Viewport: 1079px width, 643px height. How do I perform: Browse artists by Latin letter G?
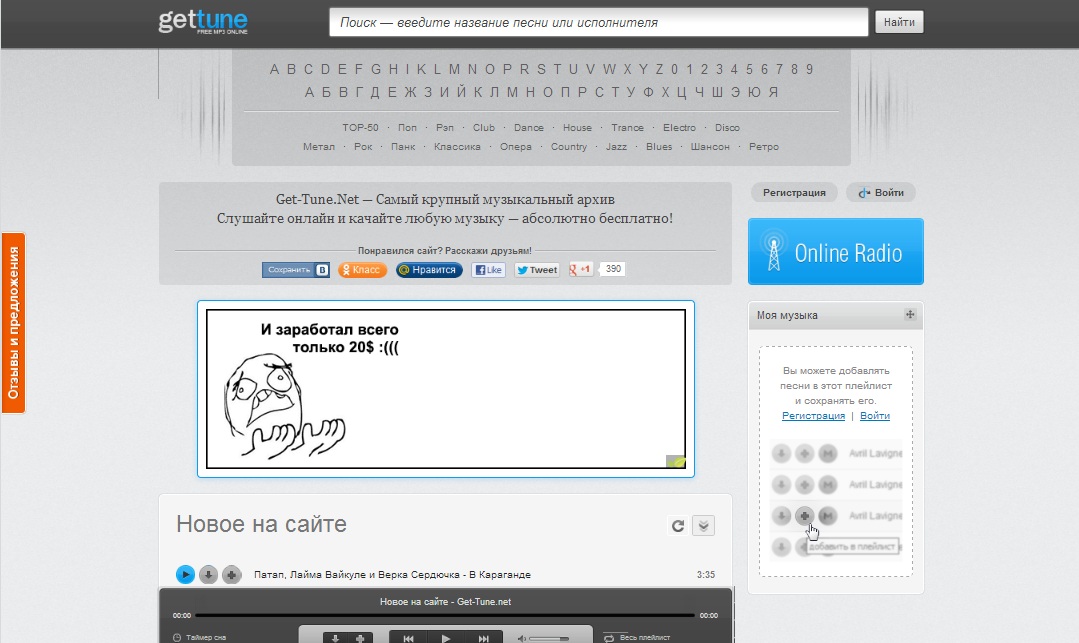point(376,70)
